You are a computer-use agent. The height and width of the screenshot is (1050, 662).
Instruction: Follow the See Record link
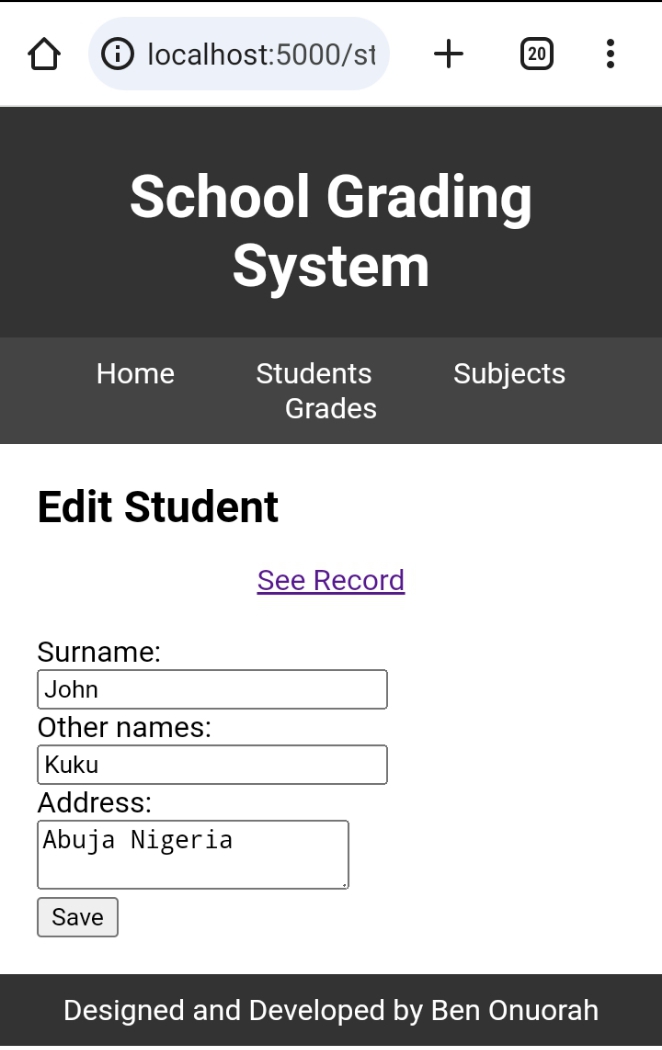click(x=331, y=581)
